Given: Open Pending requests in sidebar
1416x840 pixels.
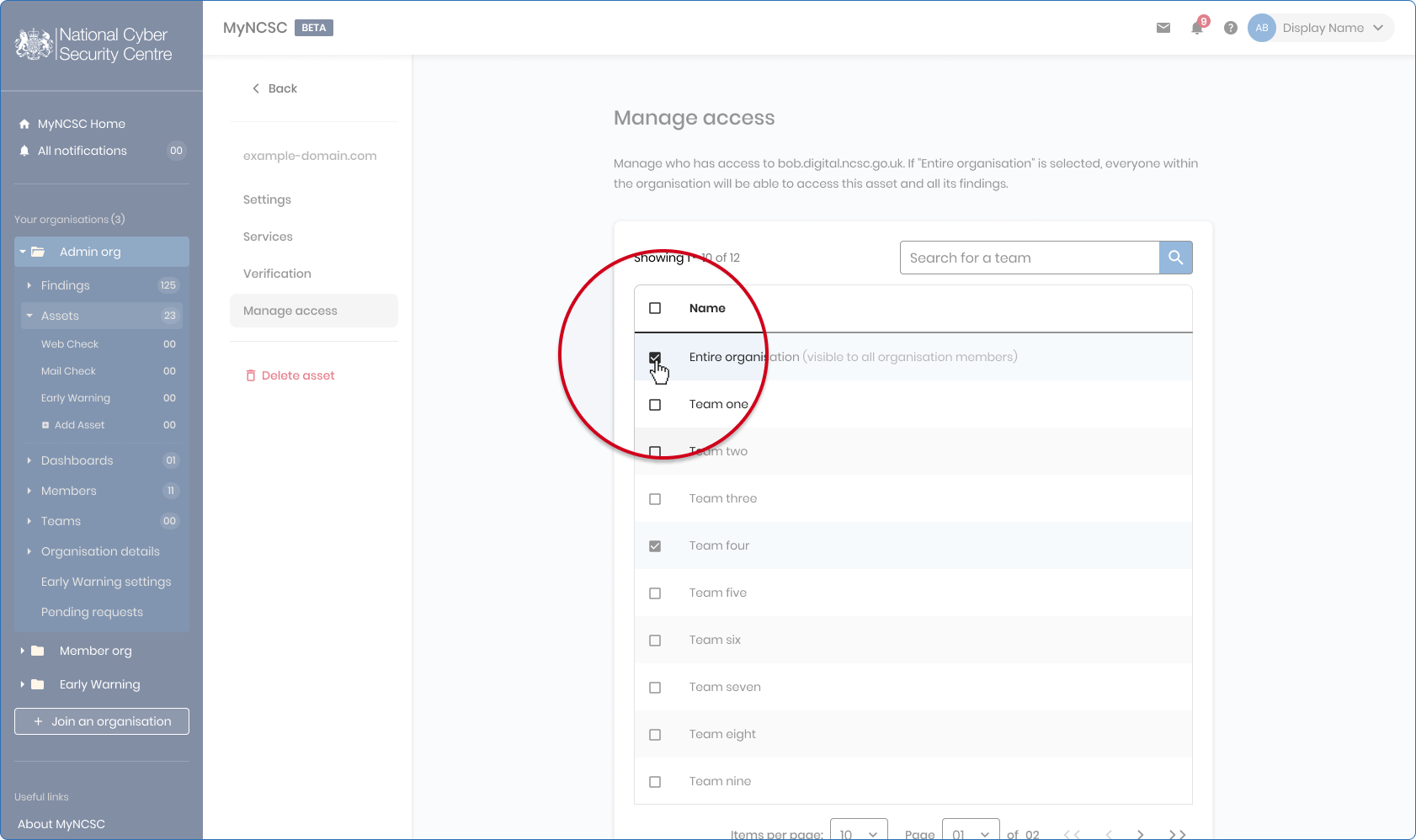Looking at the screenshot, I should 92,612.
